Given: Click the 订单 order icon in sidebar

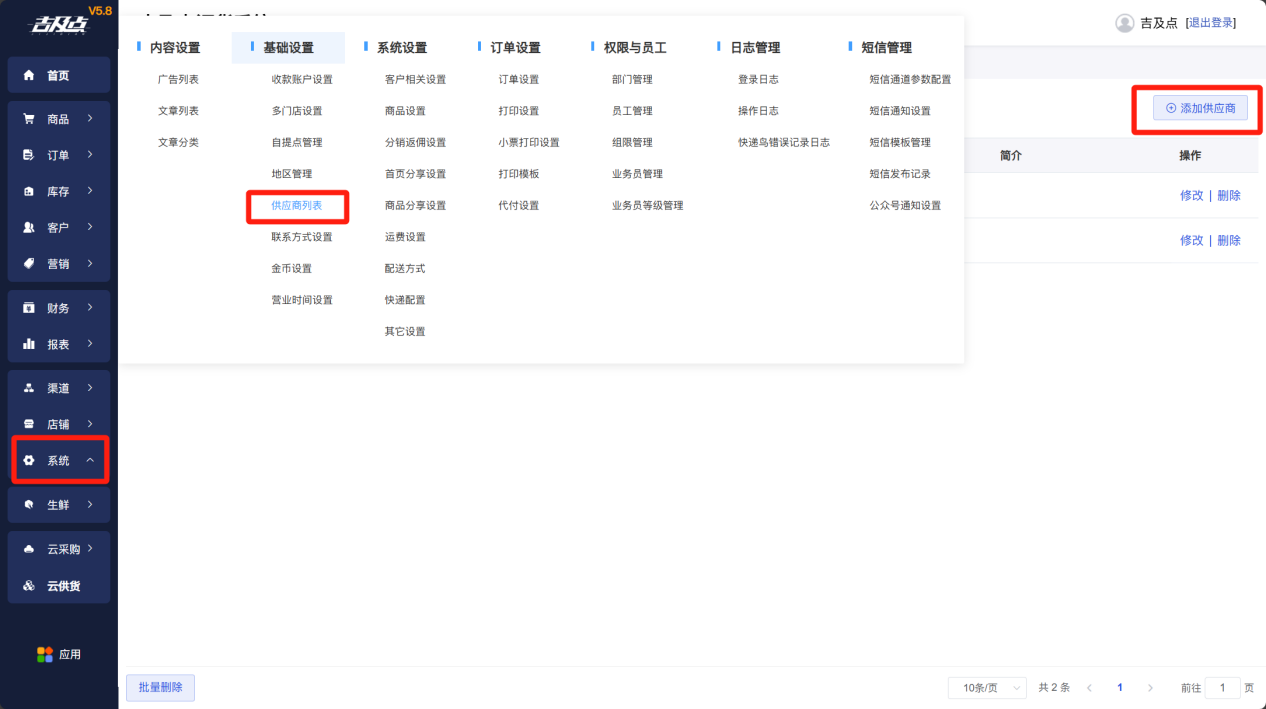Looking at the screenshot, I should pyautogui.click(x=28, y=155).
